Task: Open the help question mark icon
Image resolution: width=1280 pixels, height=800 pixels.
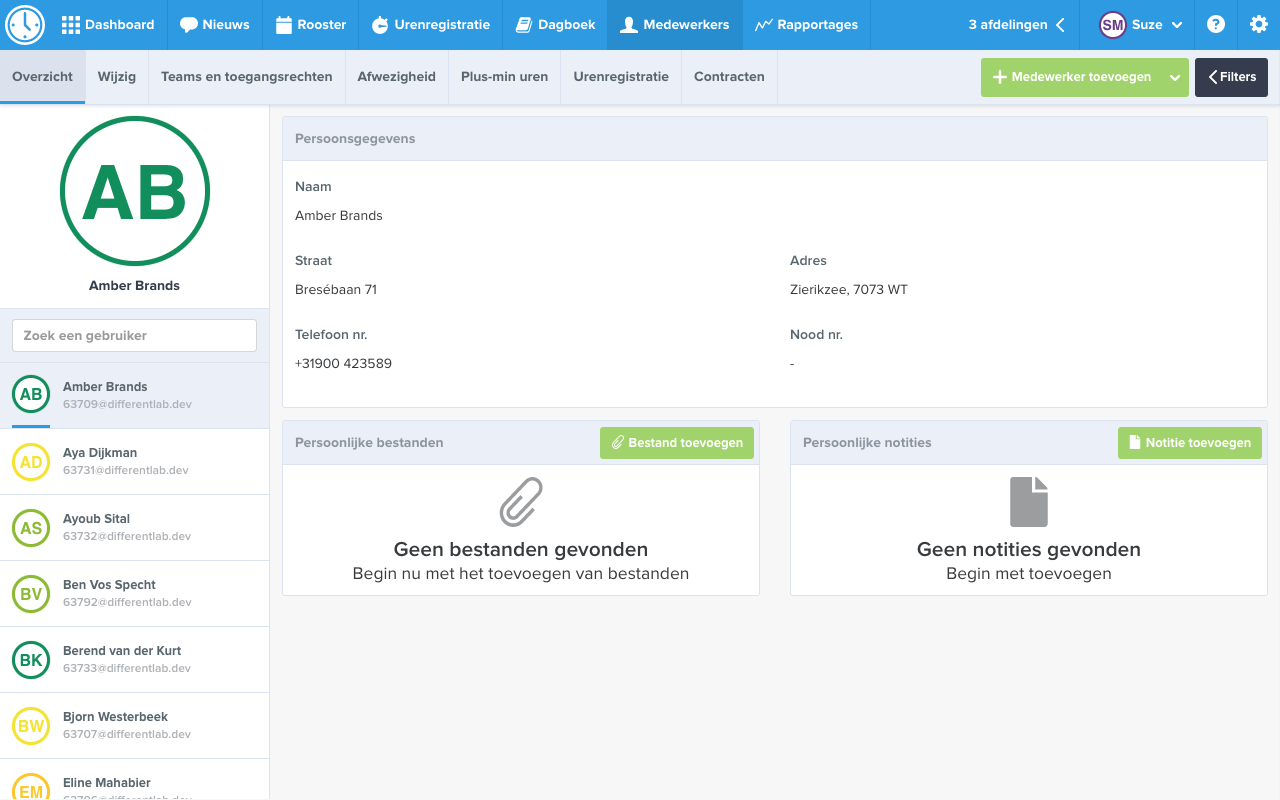Action: (1216, 25)
